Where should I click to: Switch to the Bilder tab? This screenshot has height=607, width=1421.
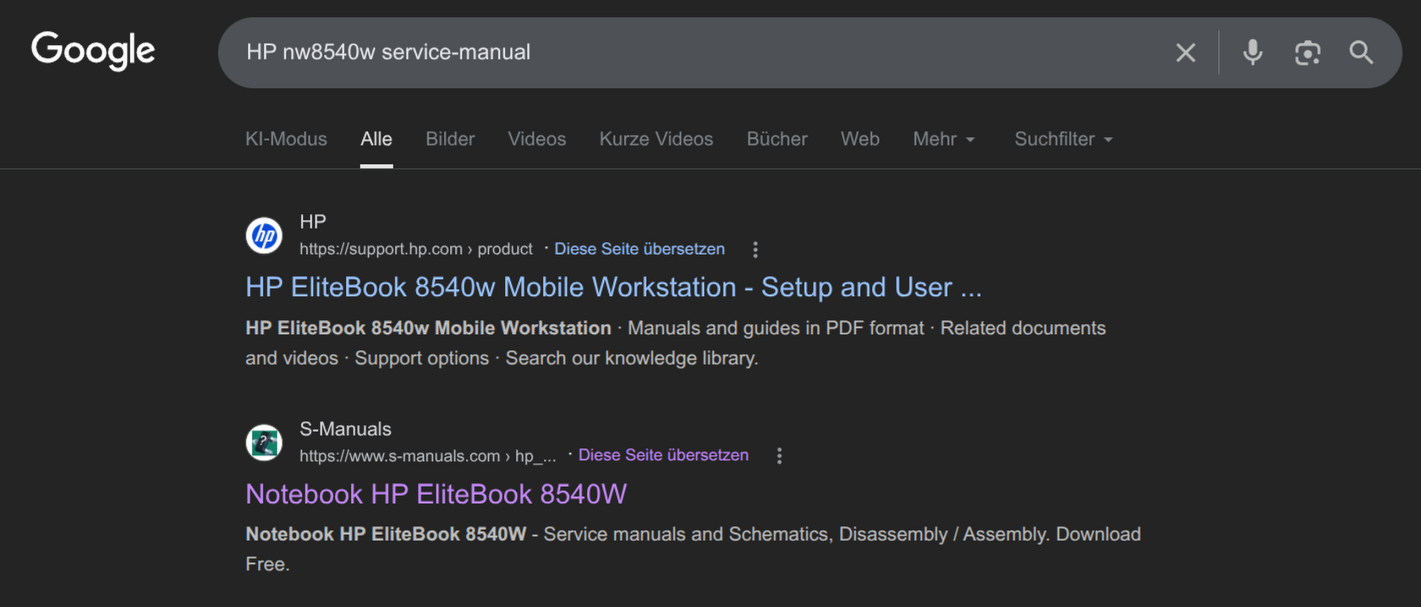coord(450,139)
